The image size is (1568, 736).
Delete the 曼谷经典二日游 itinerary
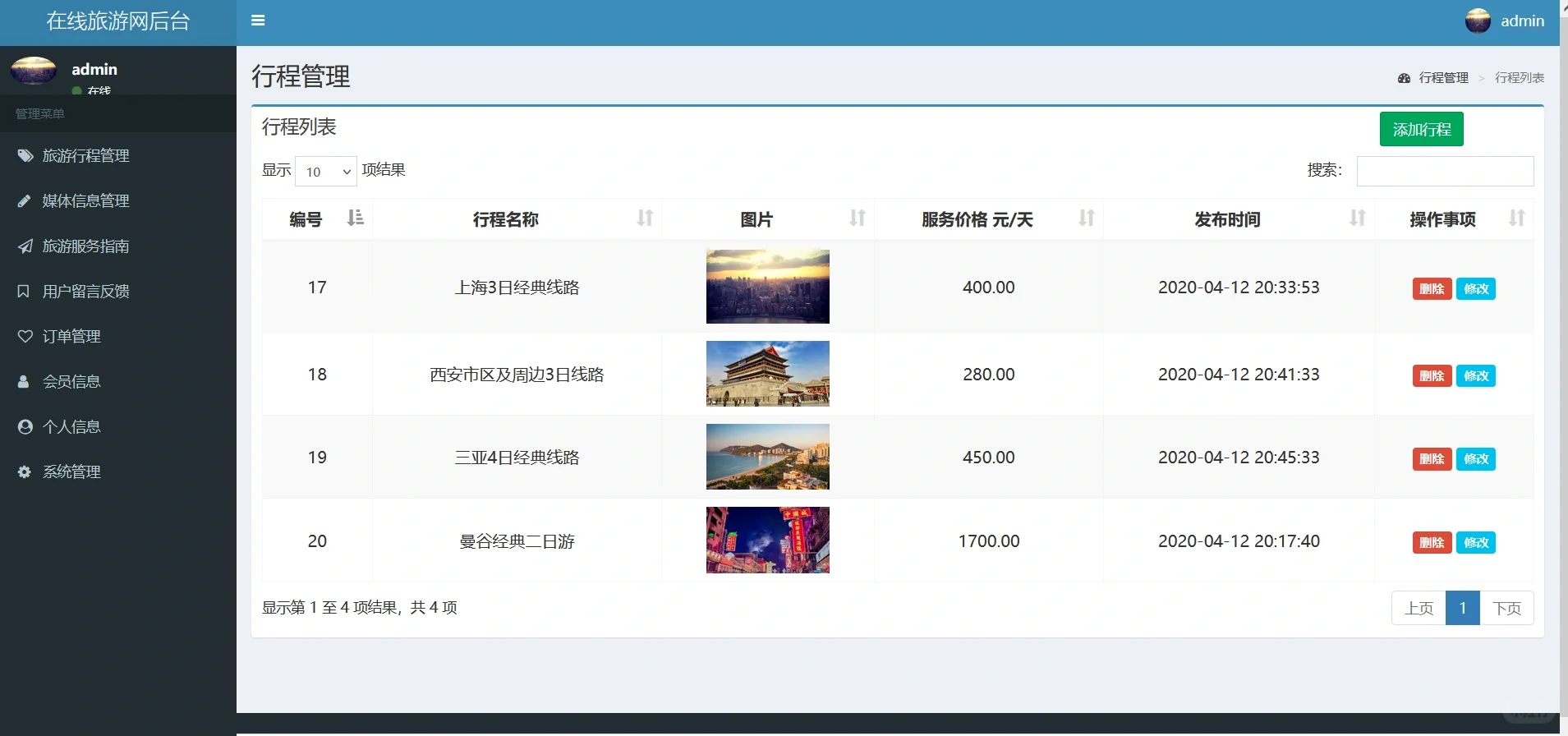1432,542
